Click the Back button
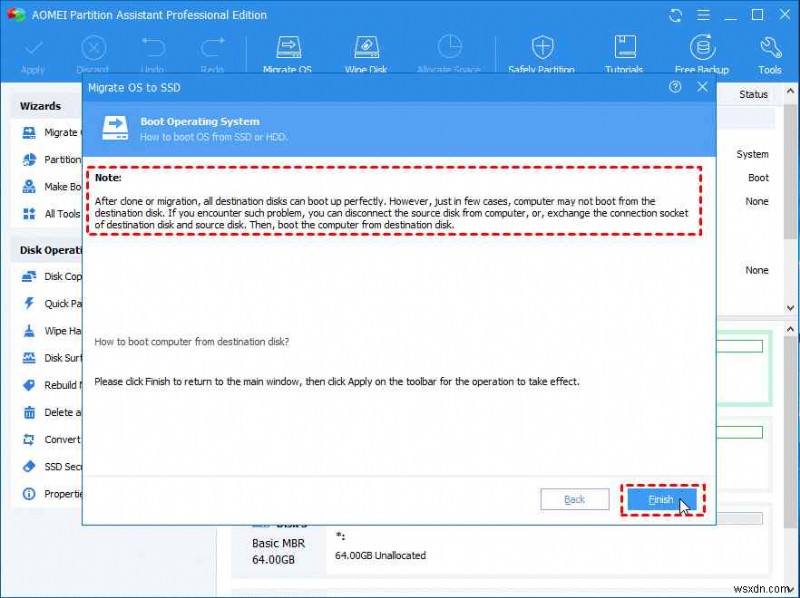The image size is (800, 598). pyautogui.click(x=575, y=499)
